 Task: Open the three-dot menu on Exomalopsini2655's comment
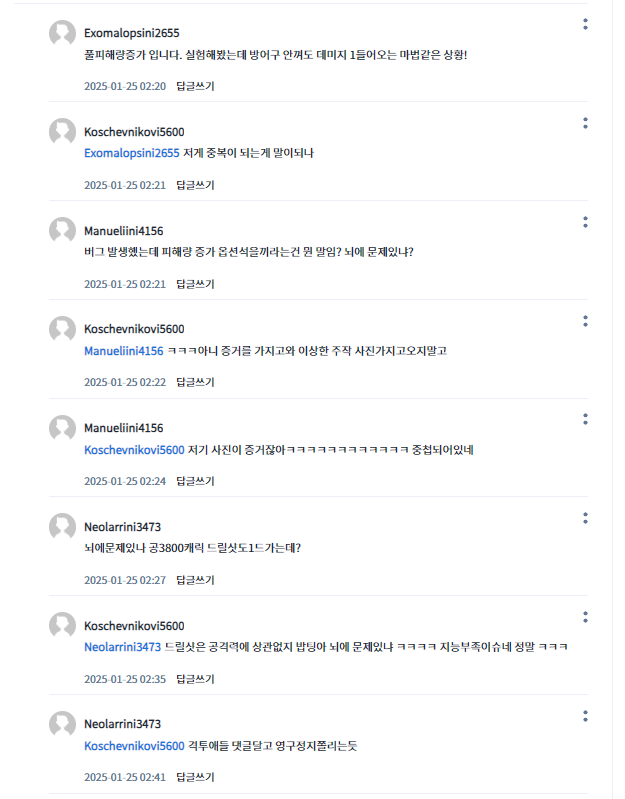[x=585, y=24]
